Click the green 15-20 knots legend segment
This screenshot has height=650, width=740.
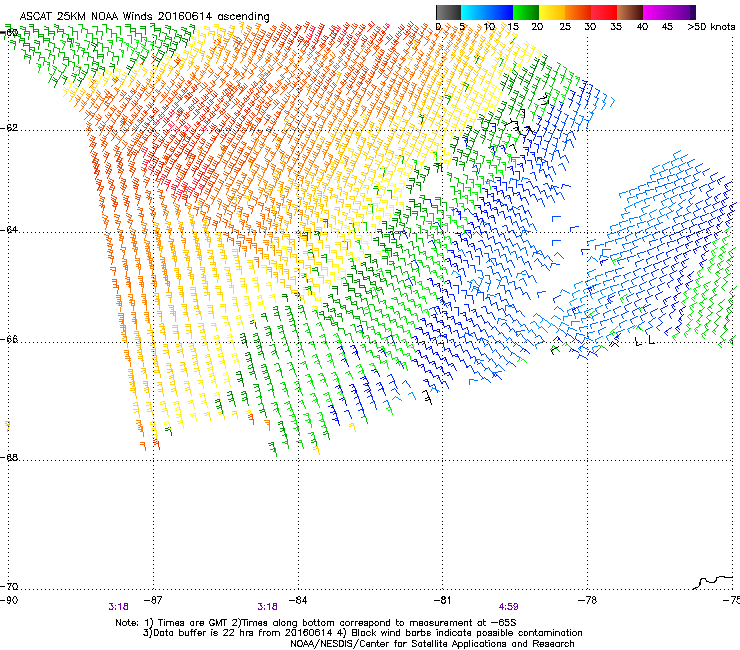coord(526,12)
